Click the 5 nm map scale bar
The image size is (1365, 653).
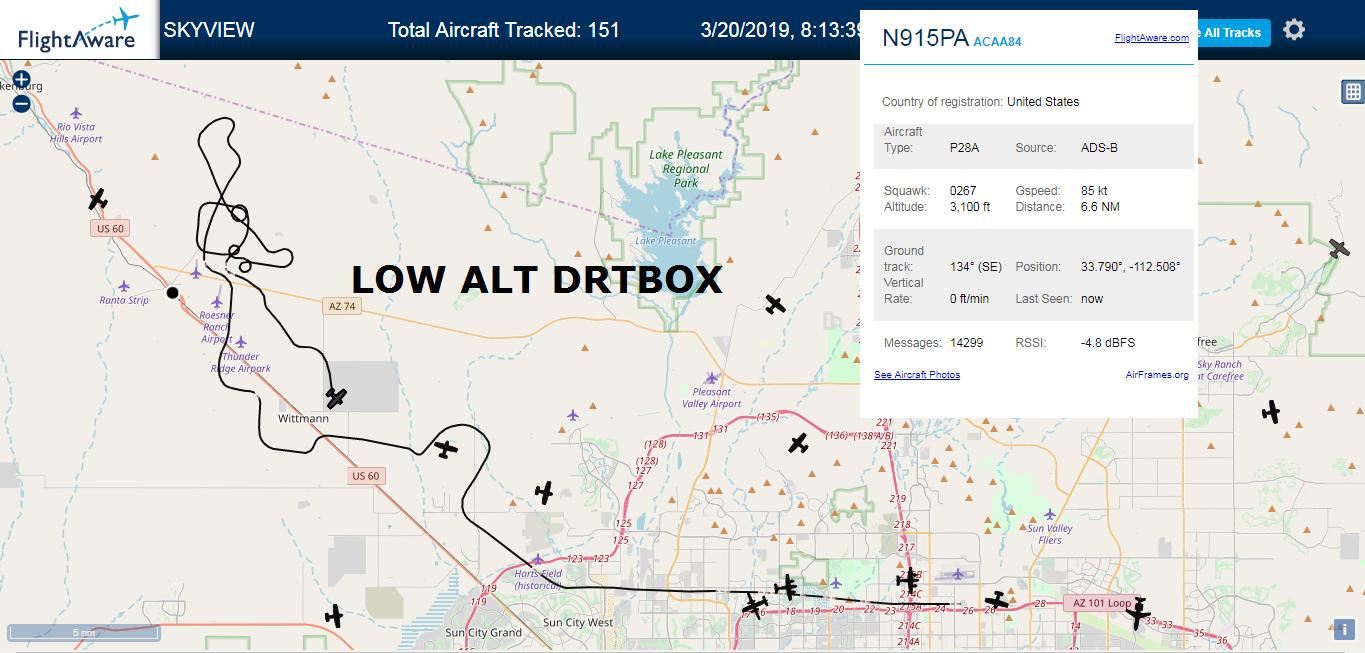[x=83, y=633]
